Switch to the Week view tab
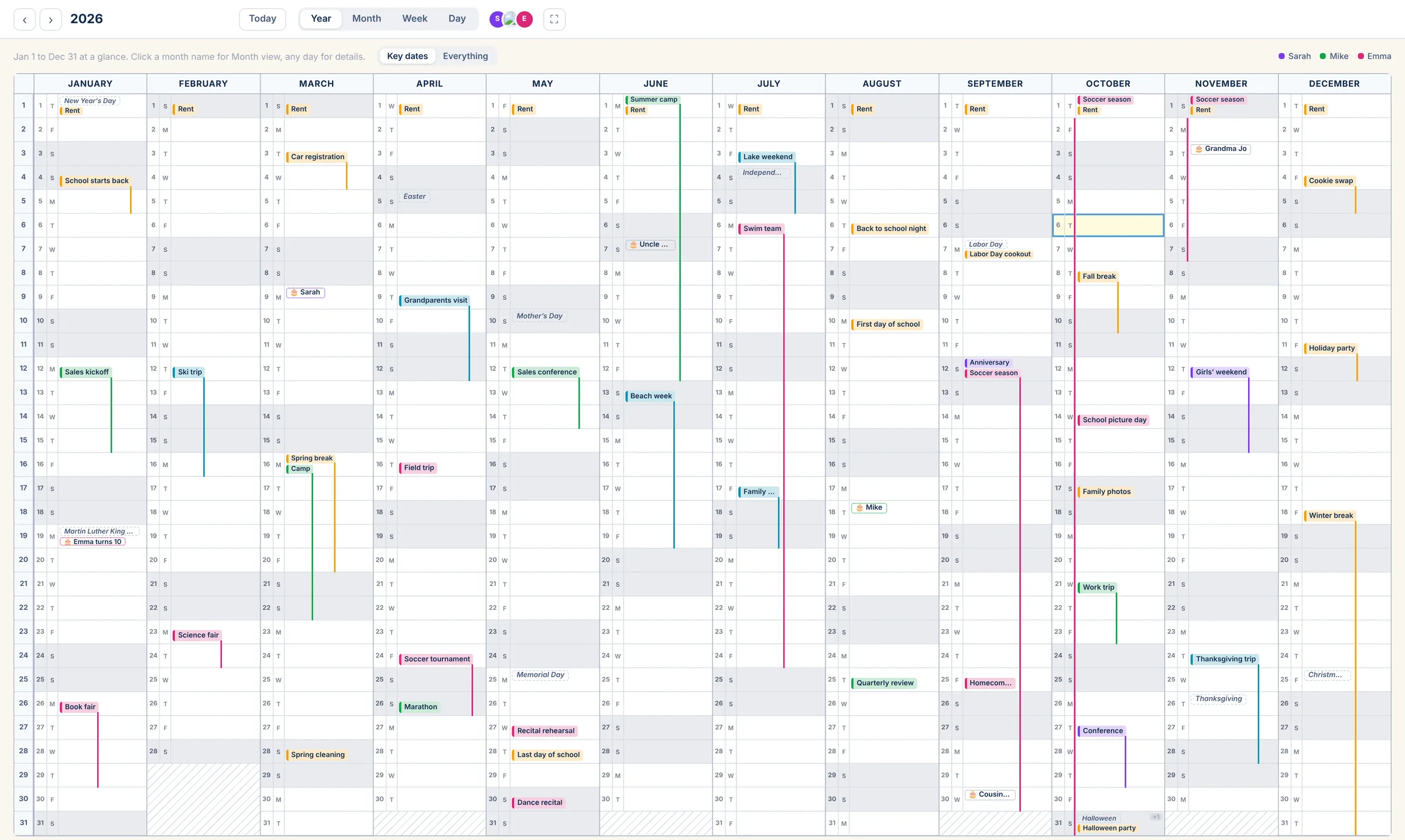 414,19
